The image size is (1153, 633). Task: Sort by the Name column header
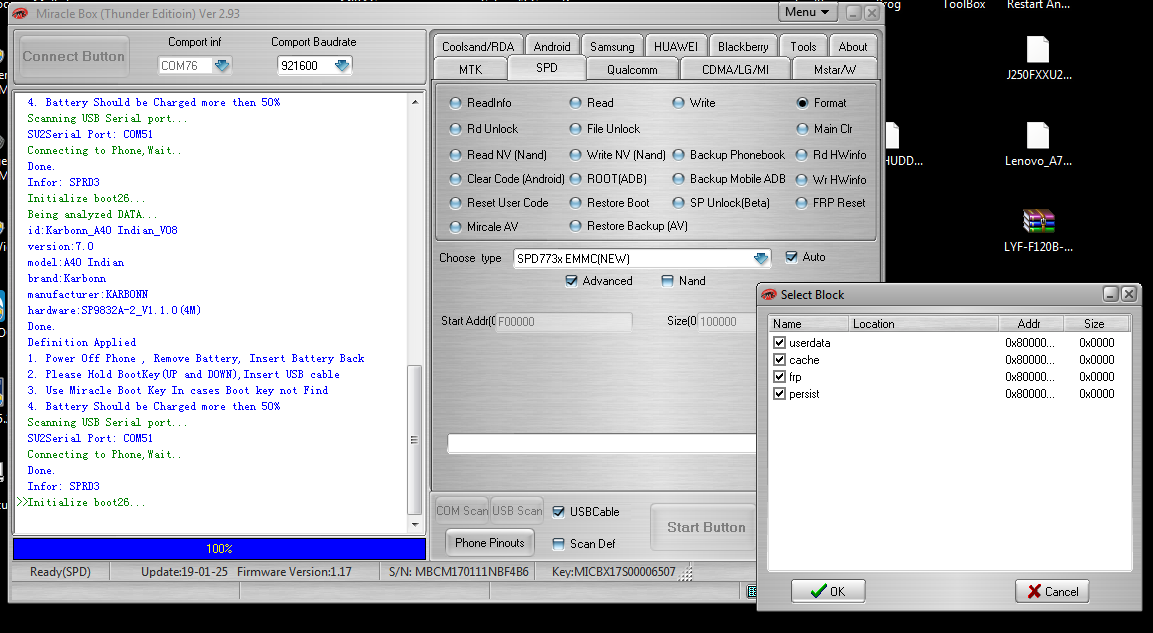(x=807, y=323)
